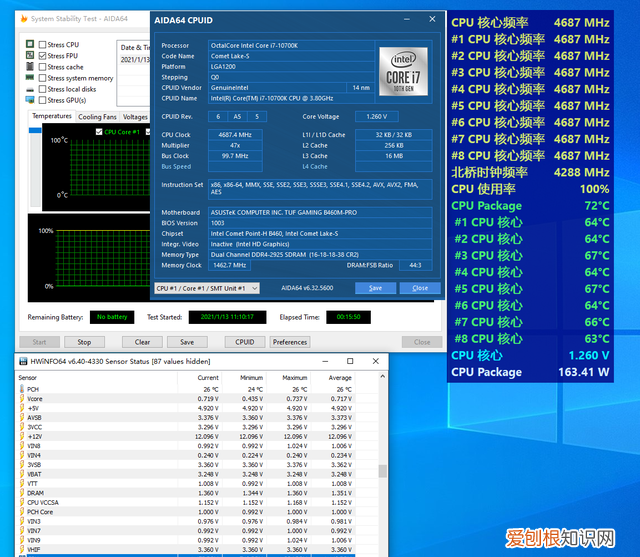This screenshot has height=557, width=640.
Task: Click the VTT row voltage icon
Action: pyautogui.click(x=22, y=483)
